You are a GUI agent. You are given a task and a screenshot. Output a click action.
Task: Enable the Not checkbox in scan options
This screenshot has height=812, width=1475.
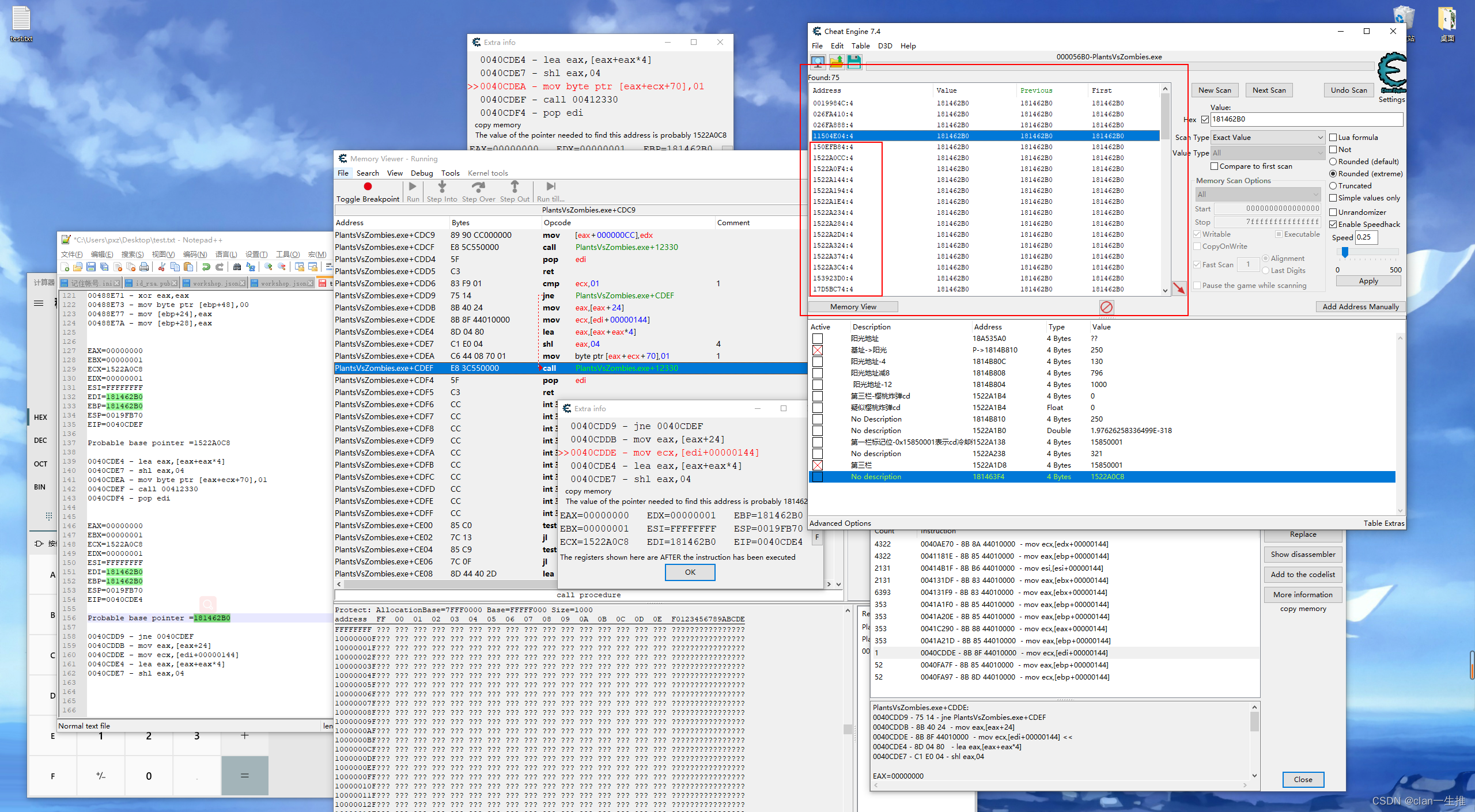coord(1333,150)
